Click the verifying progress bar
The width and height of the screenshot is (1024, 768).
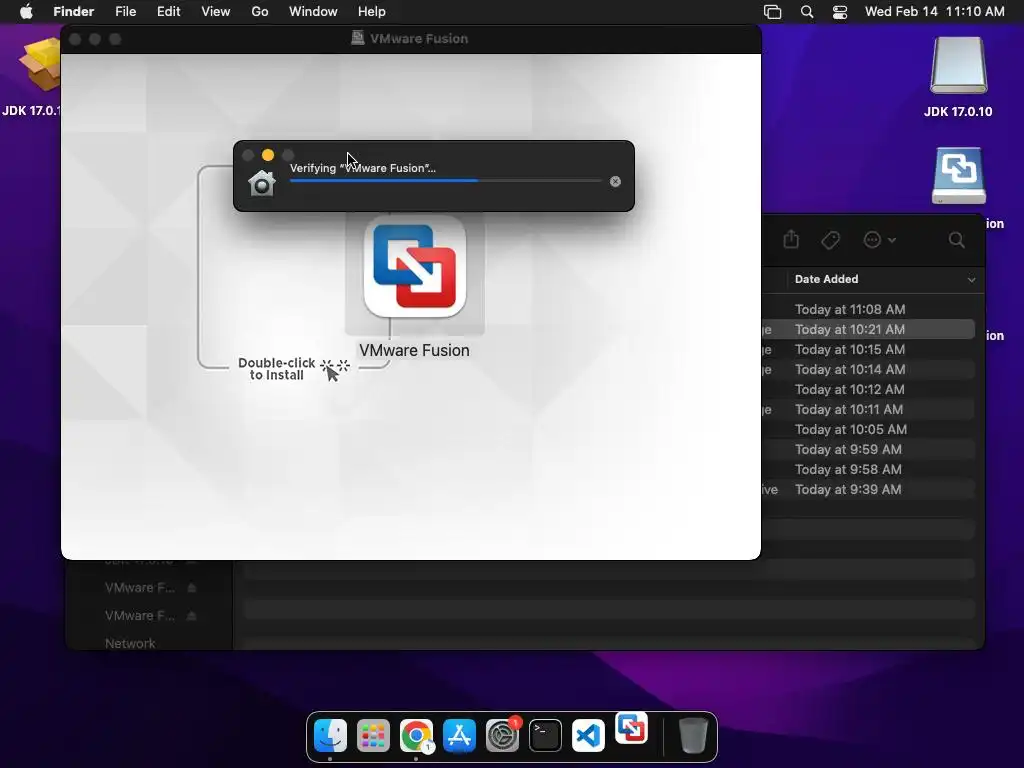pyautogui.click(x=445, y=181)
